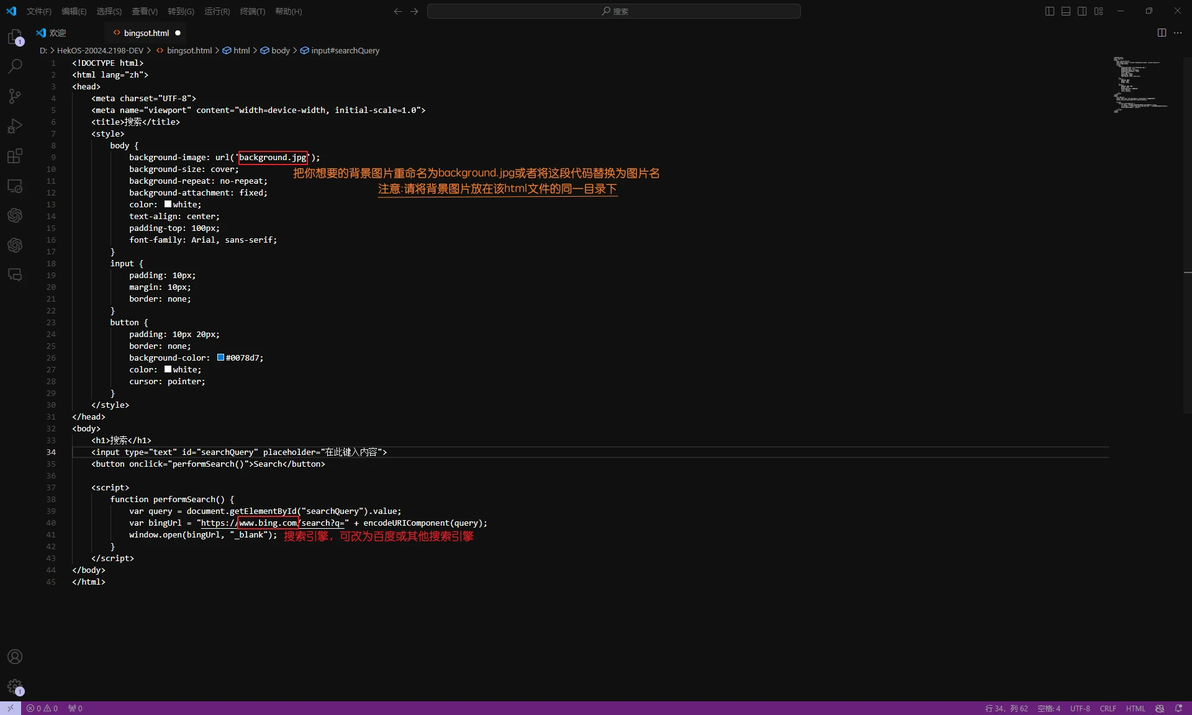Open the 帮助(H) menu

288,11
